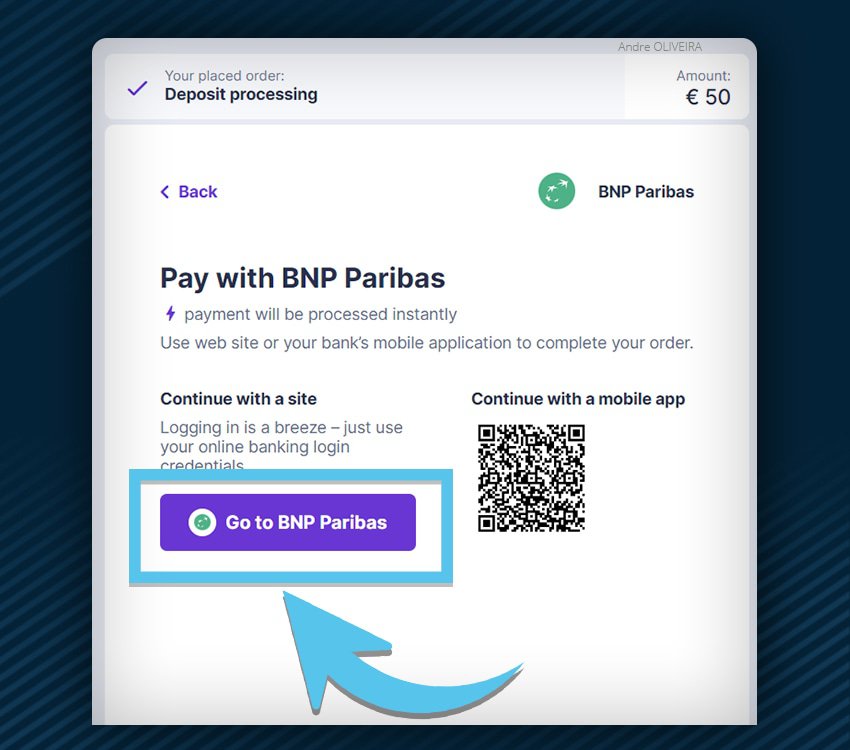850x750 pixels.
Task: Click the Your placed order label
Action: click(x=224, y=75)
